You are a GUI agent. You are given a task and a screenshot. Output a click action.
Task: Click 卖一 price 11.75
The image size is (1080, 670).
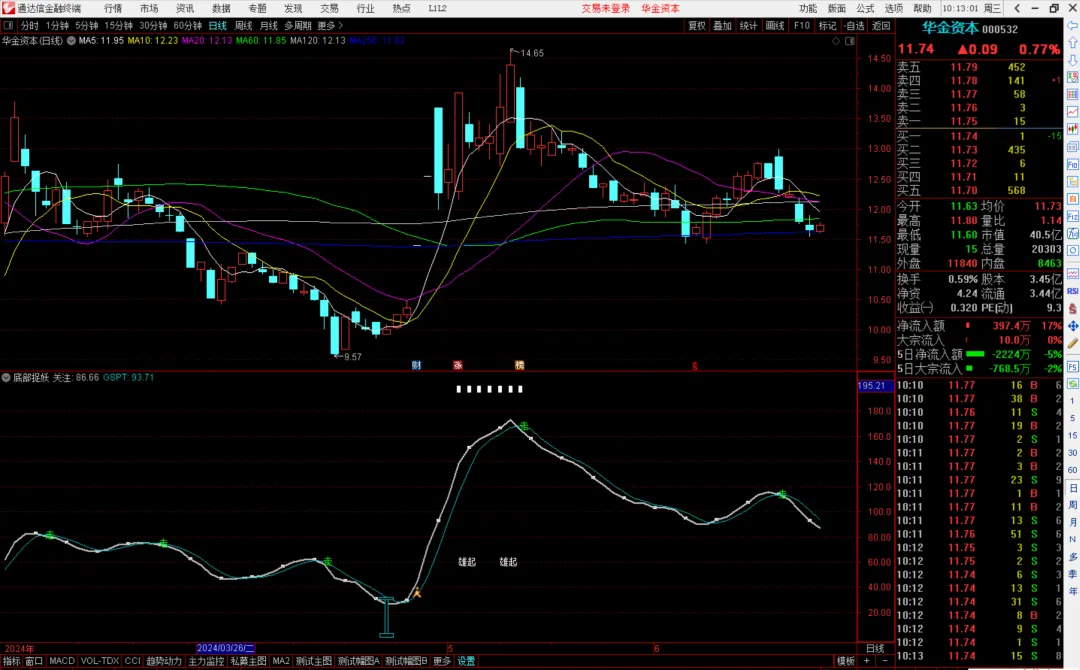pos(964,121)
